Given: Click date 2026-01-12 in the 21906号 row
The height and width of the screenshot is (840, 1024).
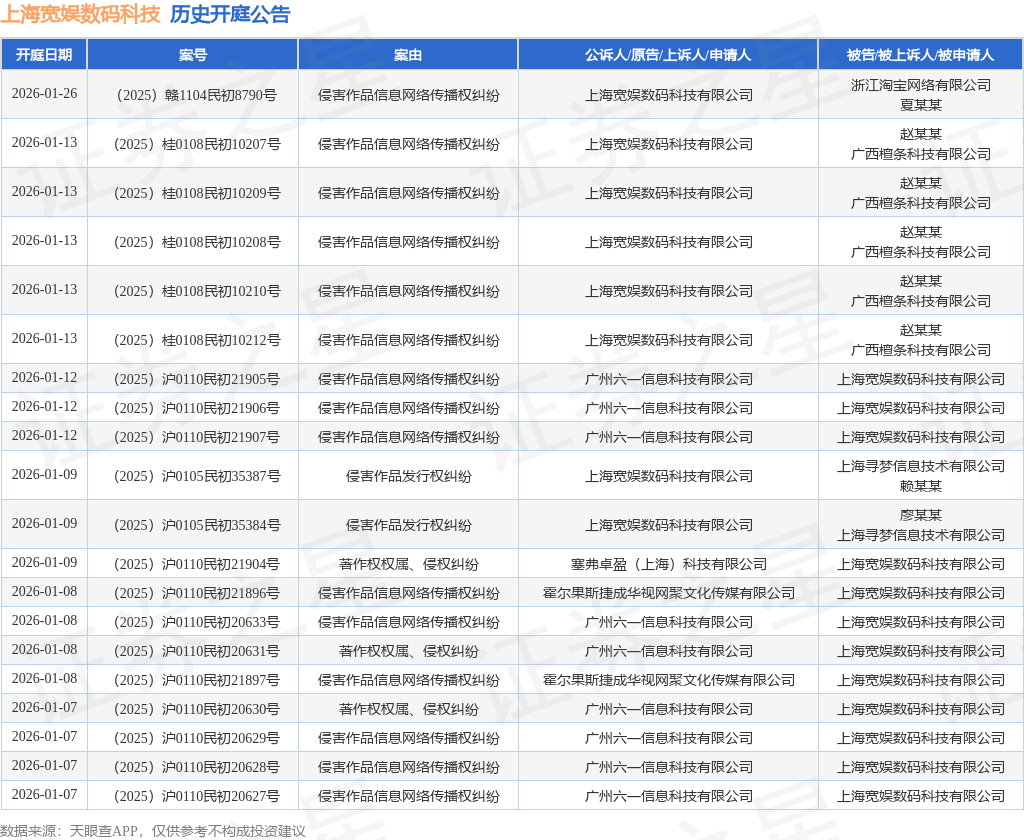Looking at the screenshot, I should [x=44, y=406].
